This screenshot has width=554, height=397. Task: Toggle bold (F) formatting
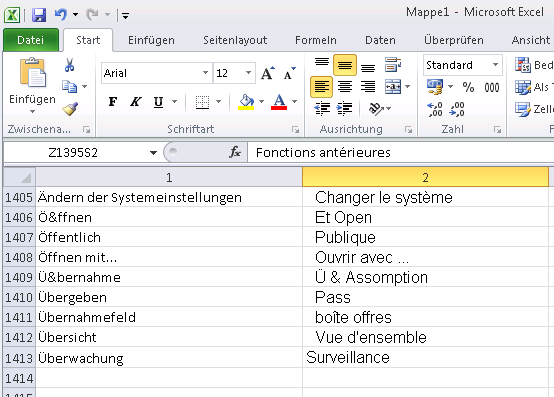[113, 102]
